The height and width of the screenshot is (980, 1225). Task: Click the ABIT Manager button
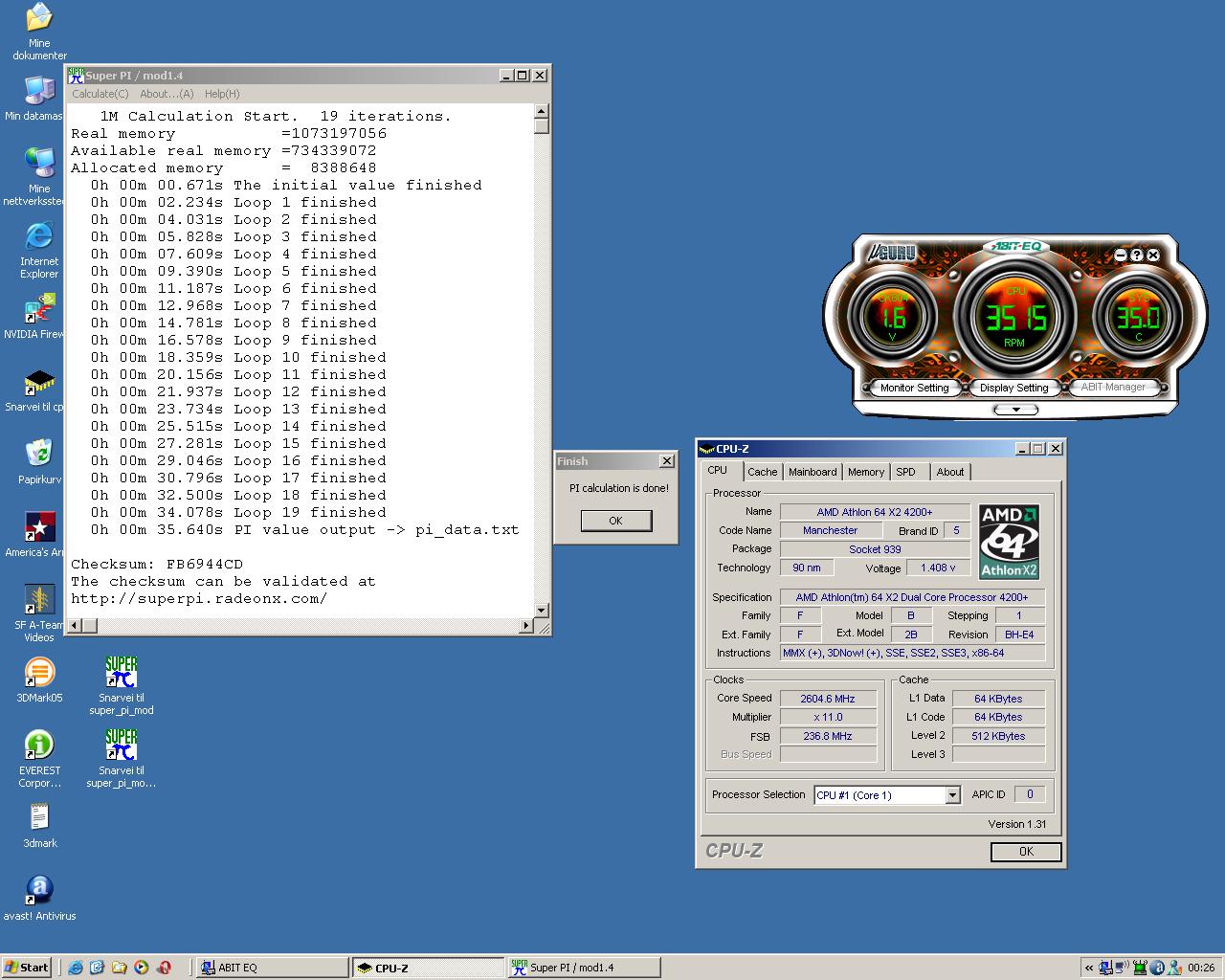[x=1113, y=387]
